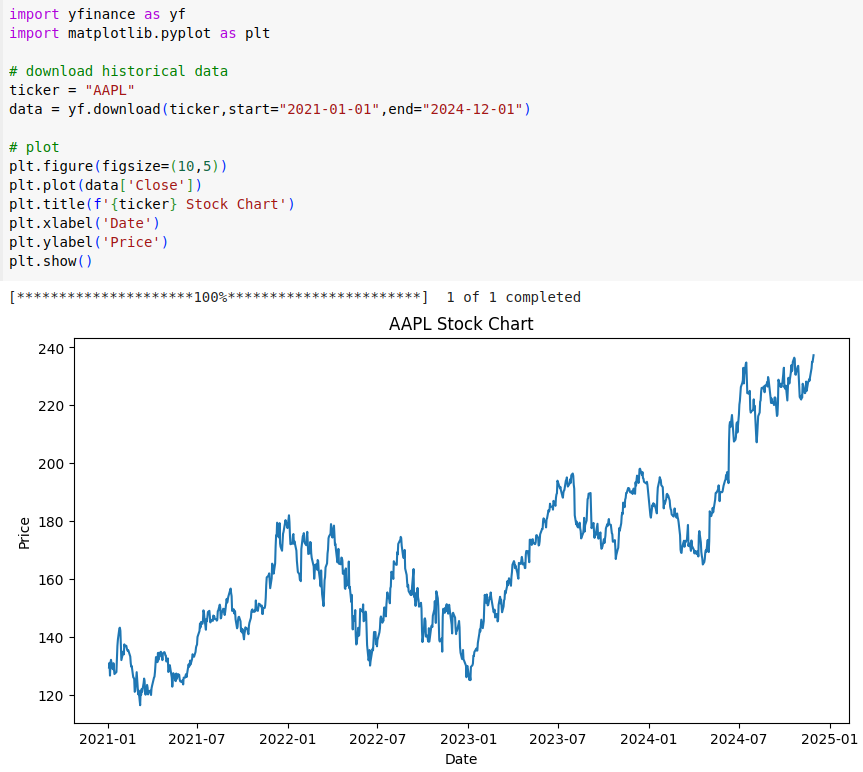
Task: Click the 160 y-axis tick label
Action: point(51,581)
